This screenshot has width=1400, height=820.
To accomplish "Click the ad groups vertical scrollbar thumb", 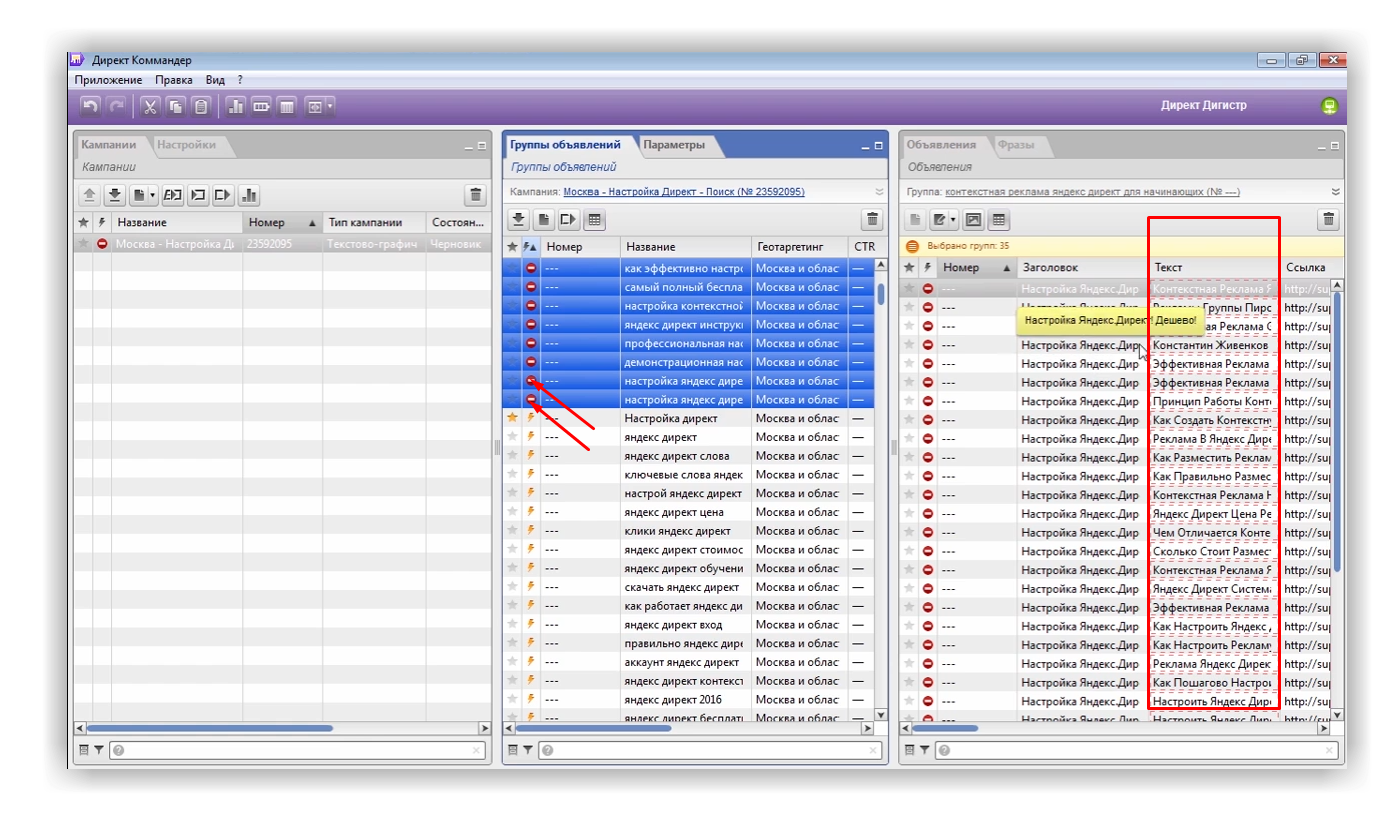I will click(881, 294).
